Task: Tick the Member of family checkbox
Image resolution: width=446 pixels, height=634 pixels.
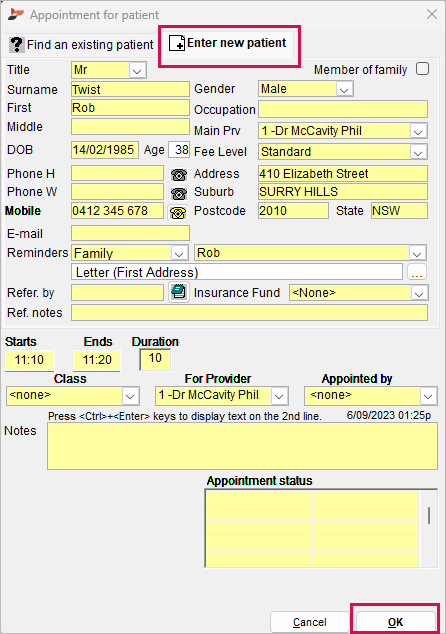Action: (422, 69)
